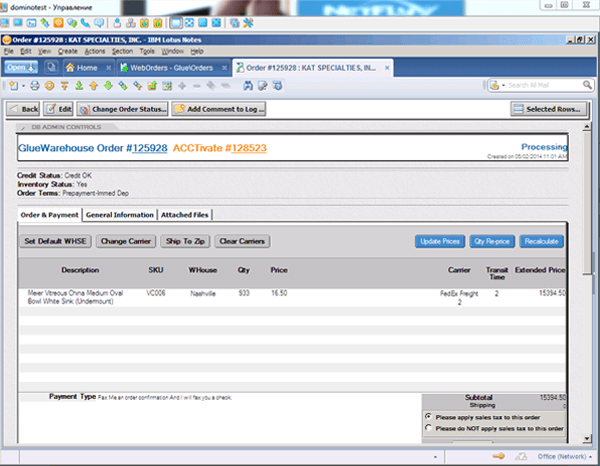Image resolution: width=600 pixels, height=466 pixels.
Task: Open the Actions menu
Action: tap(95, 51)
